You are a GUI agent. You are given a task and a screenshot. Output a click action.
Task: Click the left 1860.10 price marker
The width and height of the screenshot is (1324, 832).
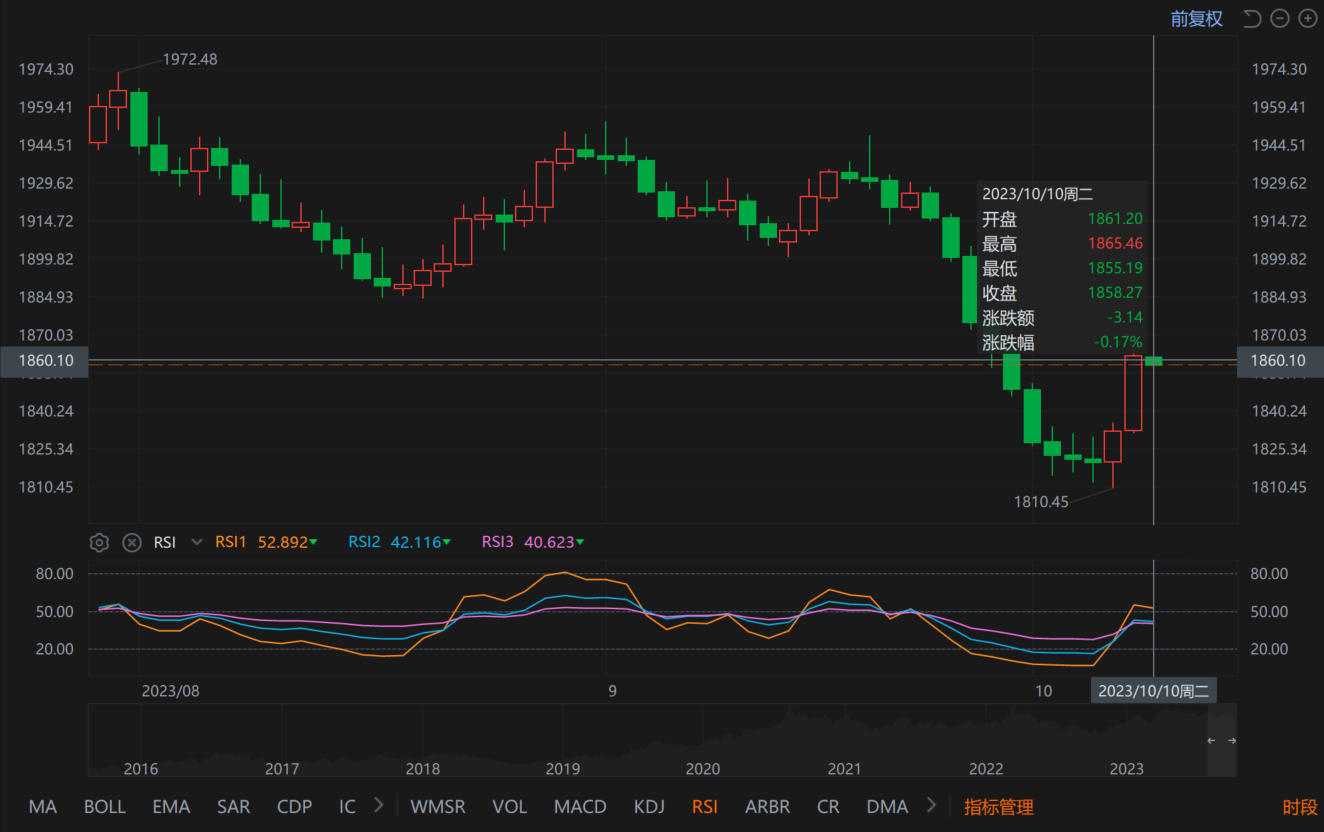click(x=44, y=361)
